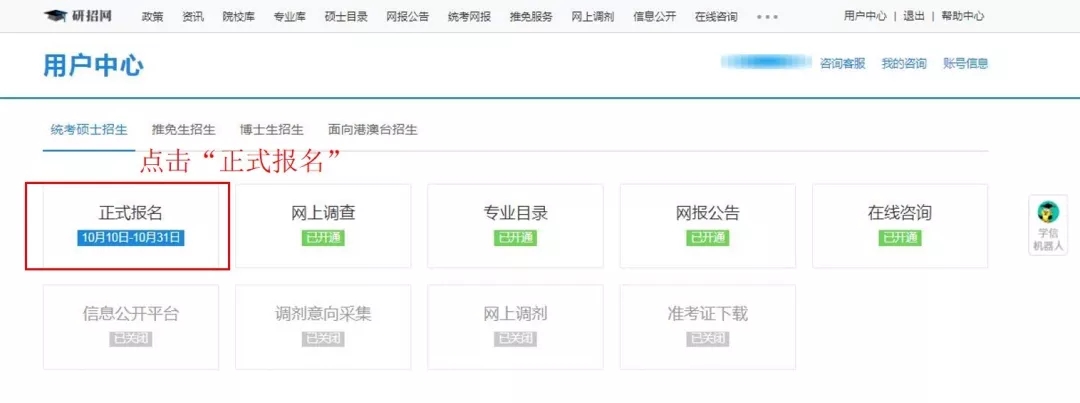Viewport: 1080px width, 403px height.
Task: Click the 准考证下载 card
Action: (708, 327)
